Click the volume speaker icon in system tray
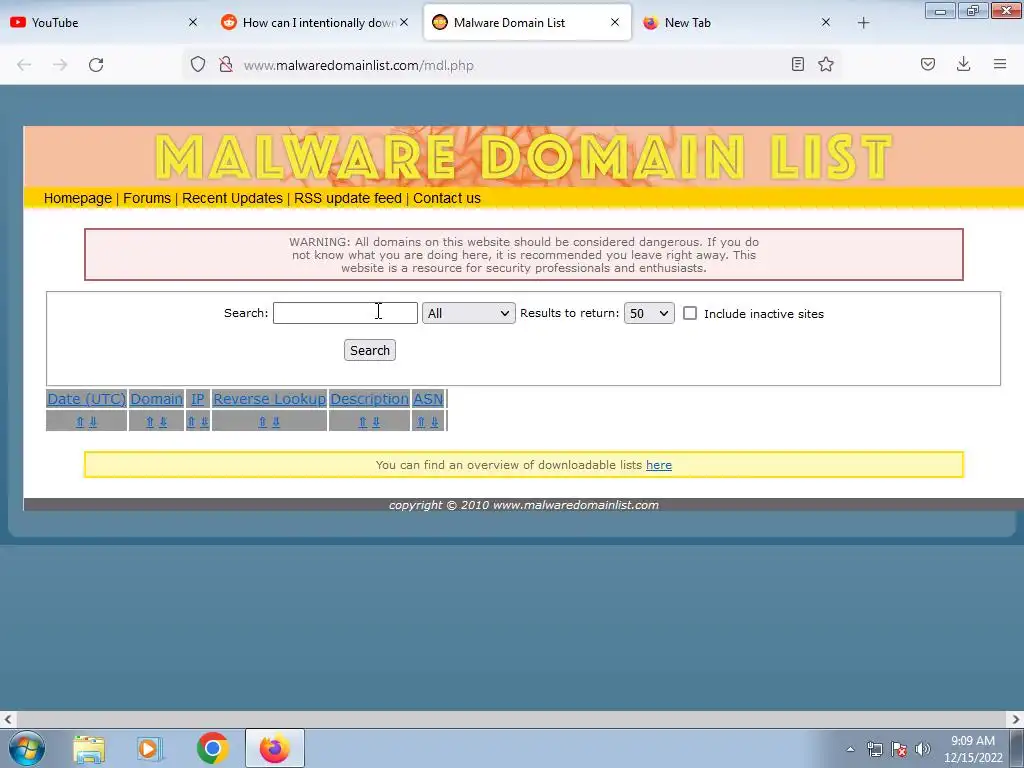 tap(923, 749)
